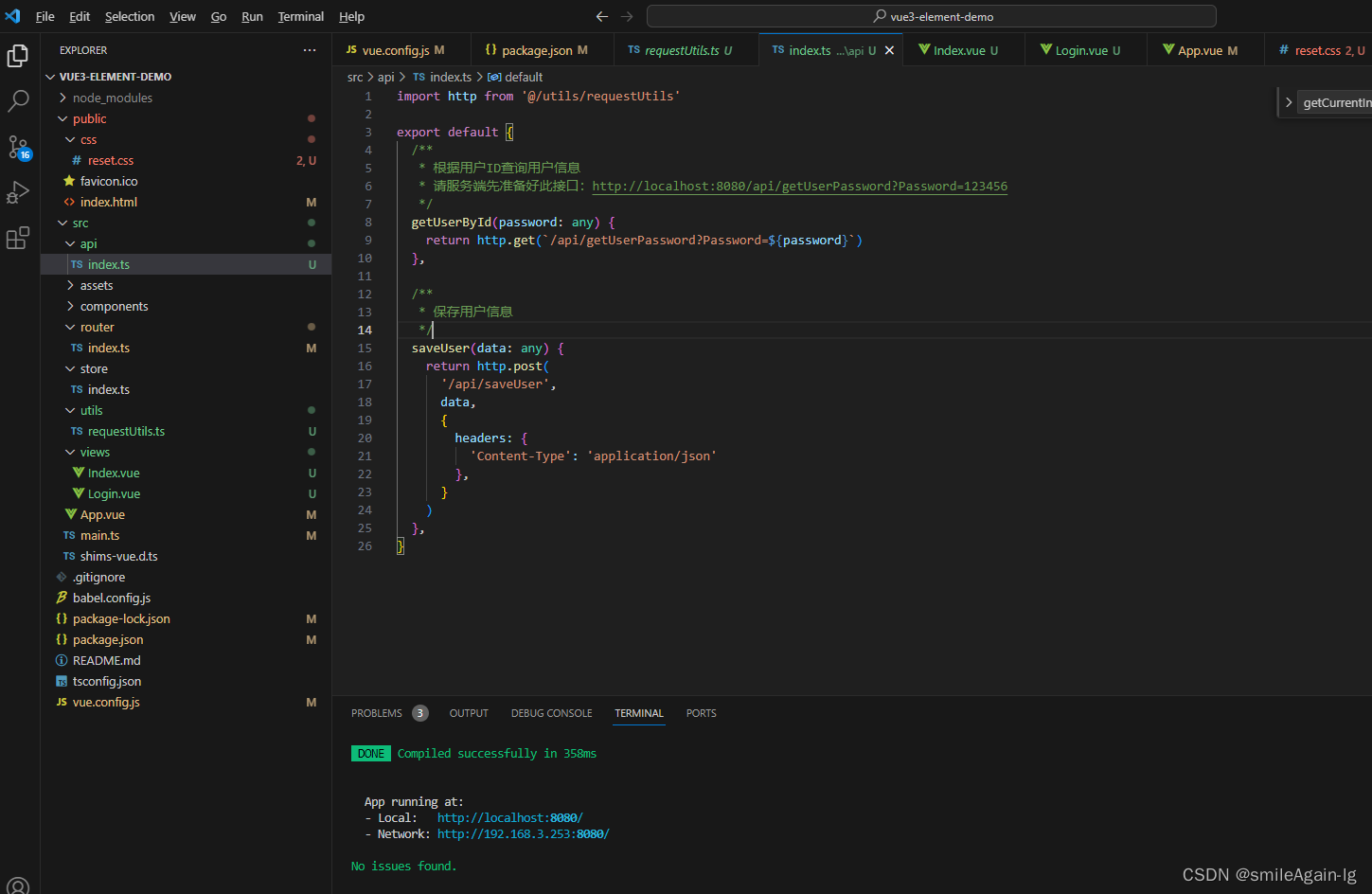
Task: Expand the getCurrentIn sticky widget chevron
Action: (x=1289, y=102)
